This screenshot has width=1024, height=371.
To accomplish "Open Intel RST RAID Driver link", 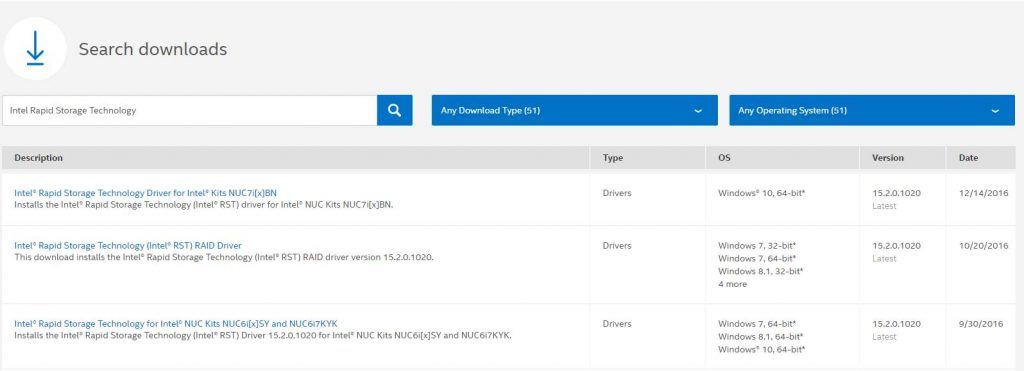I will click(x=128, y=246).
